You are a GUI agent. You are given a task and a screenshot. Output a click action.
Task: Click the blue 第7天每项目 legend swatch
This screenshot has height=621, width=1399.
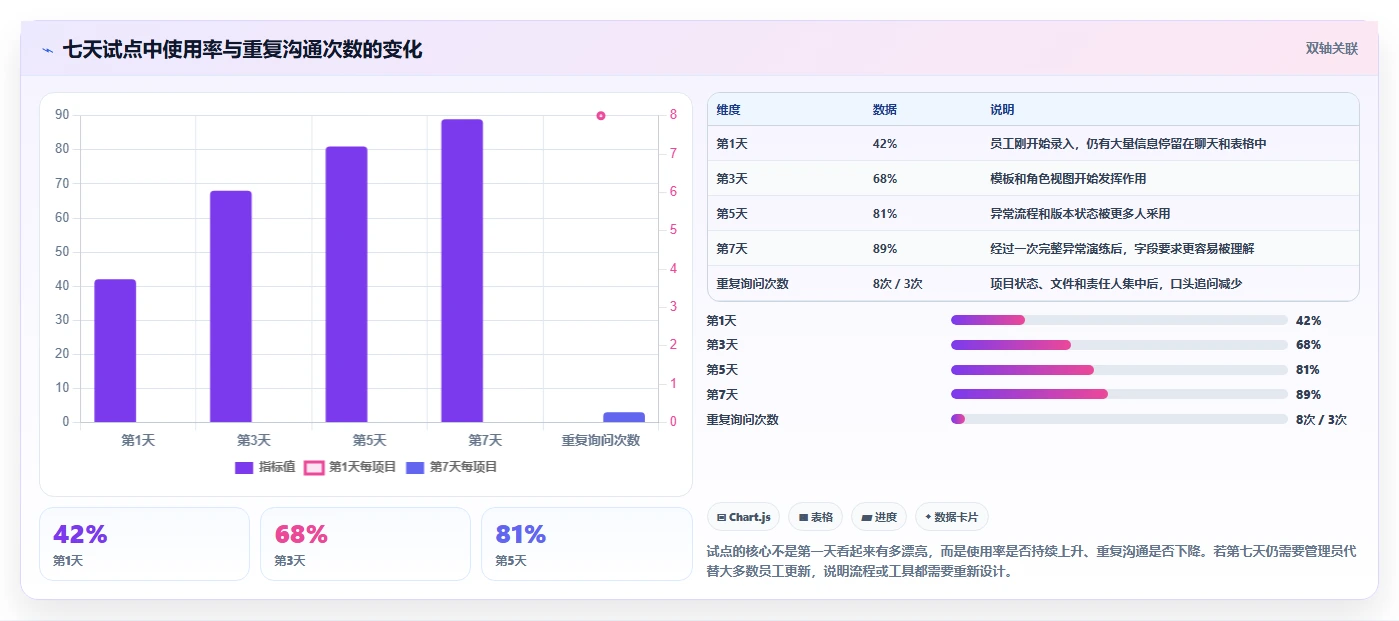[415, 467]
